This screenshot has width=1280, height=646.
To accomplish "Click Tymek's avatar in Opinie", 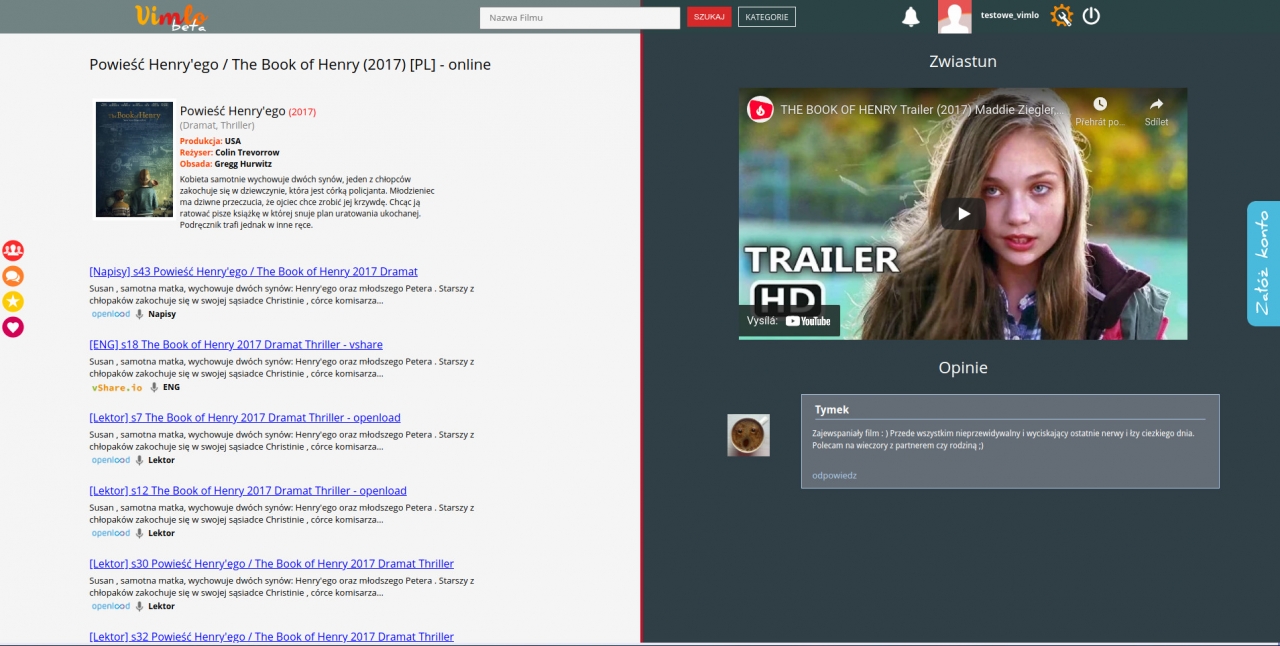I will click(x=748, y=435).
